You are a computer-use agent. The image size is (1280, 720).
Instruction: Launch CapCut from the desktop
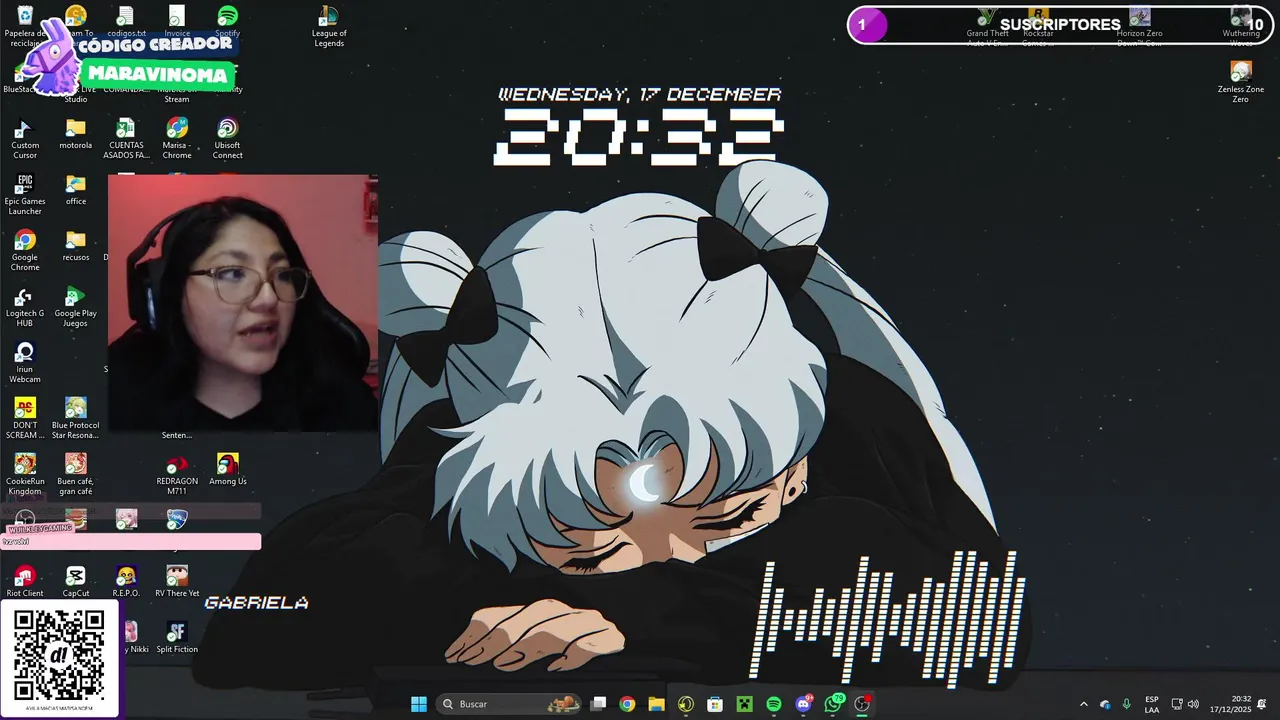[76, 582]
